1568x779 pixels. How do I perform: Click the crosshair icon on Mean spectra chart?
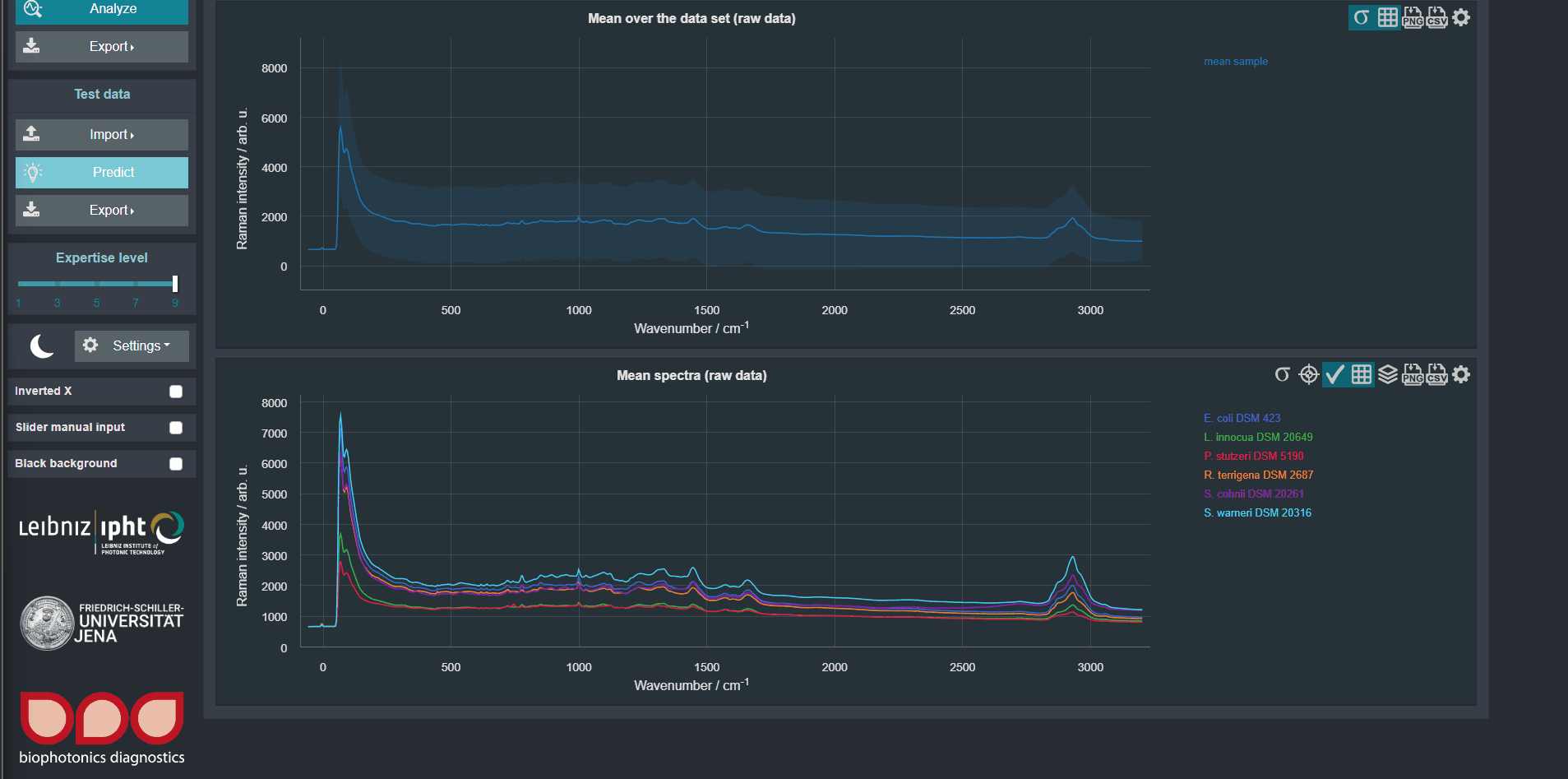(x=1308, y=374)
